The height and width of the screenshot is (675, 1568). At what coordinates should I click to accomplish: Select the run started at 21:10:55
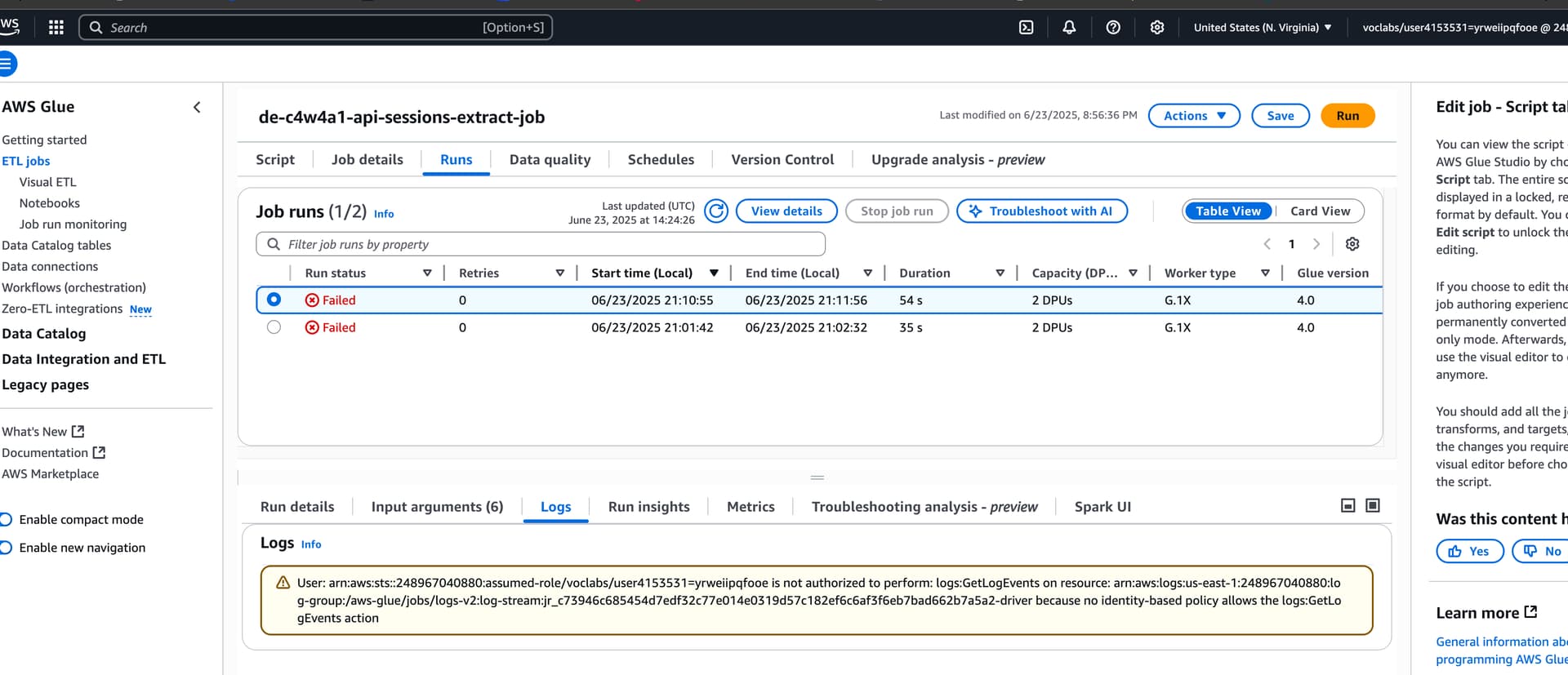tap(274, 300)
